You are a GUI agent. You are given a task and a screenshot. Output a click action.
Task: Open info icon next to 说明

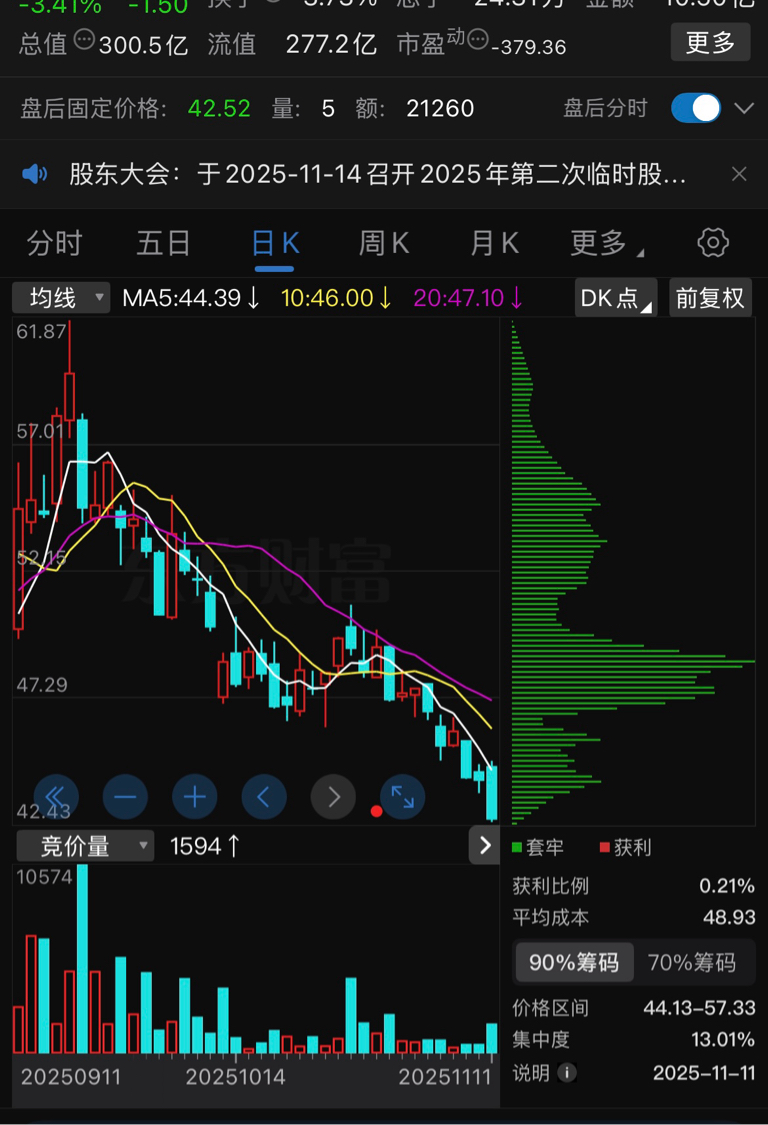click(x=566, y=1073)
